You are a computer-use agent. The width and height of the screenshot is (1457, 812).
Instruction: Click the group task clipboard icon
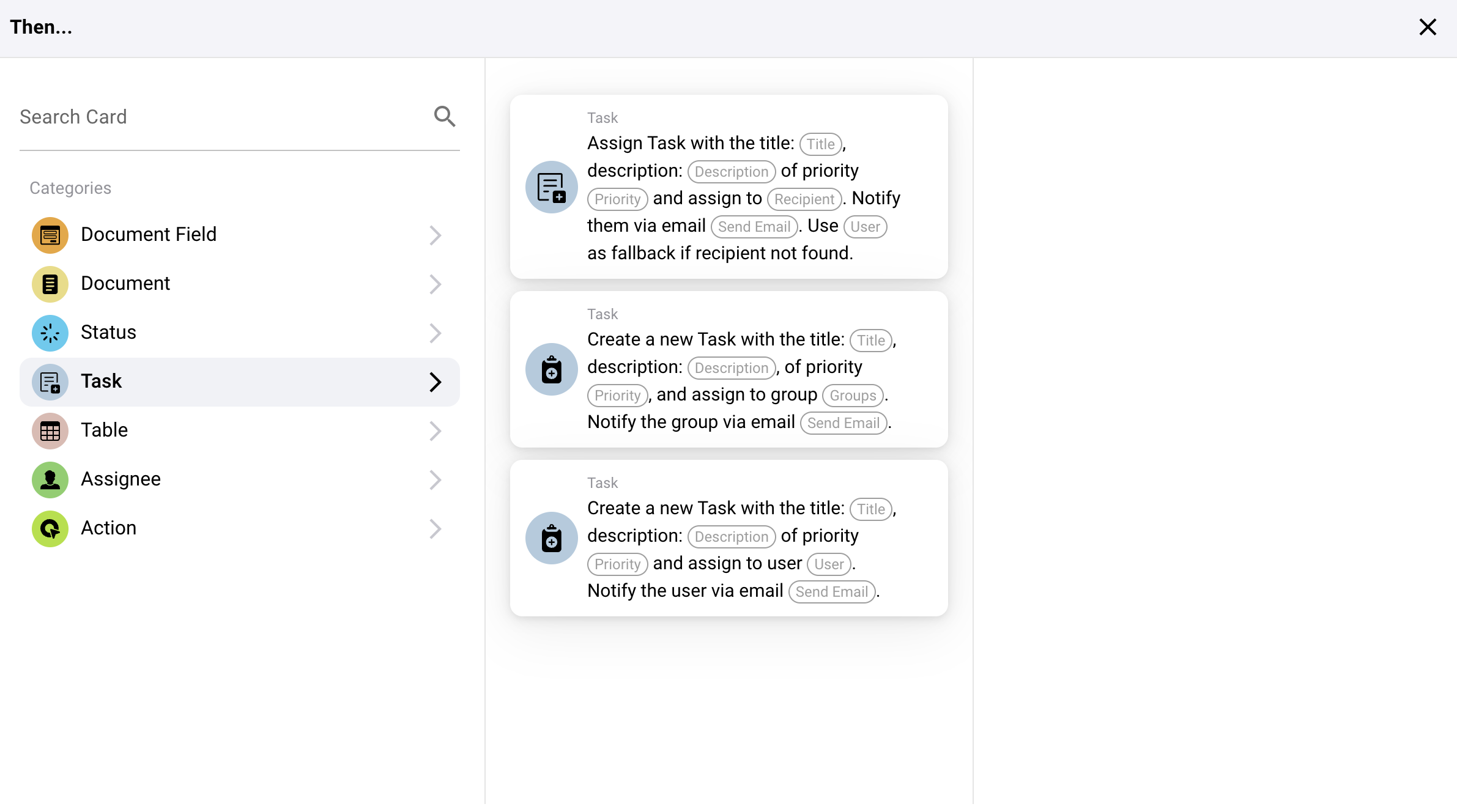[551, 369]
